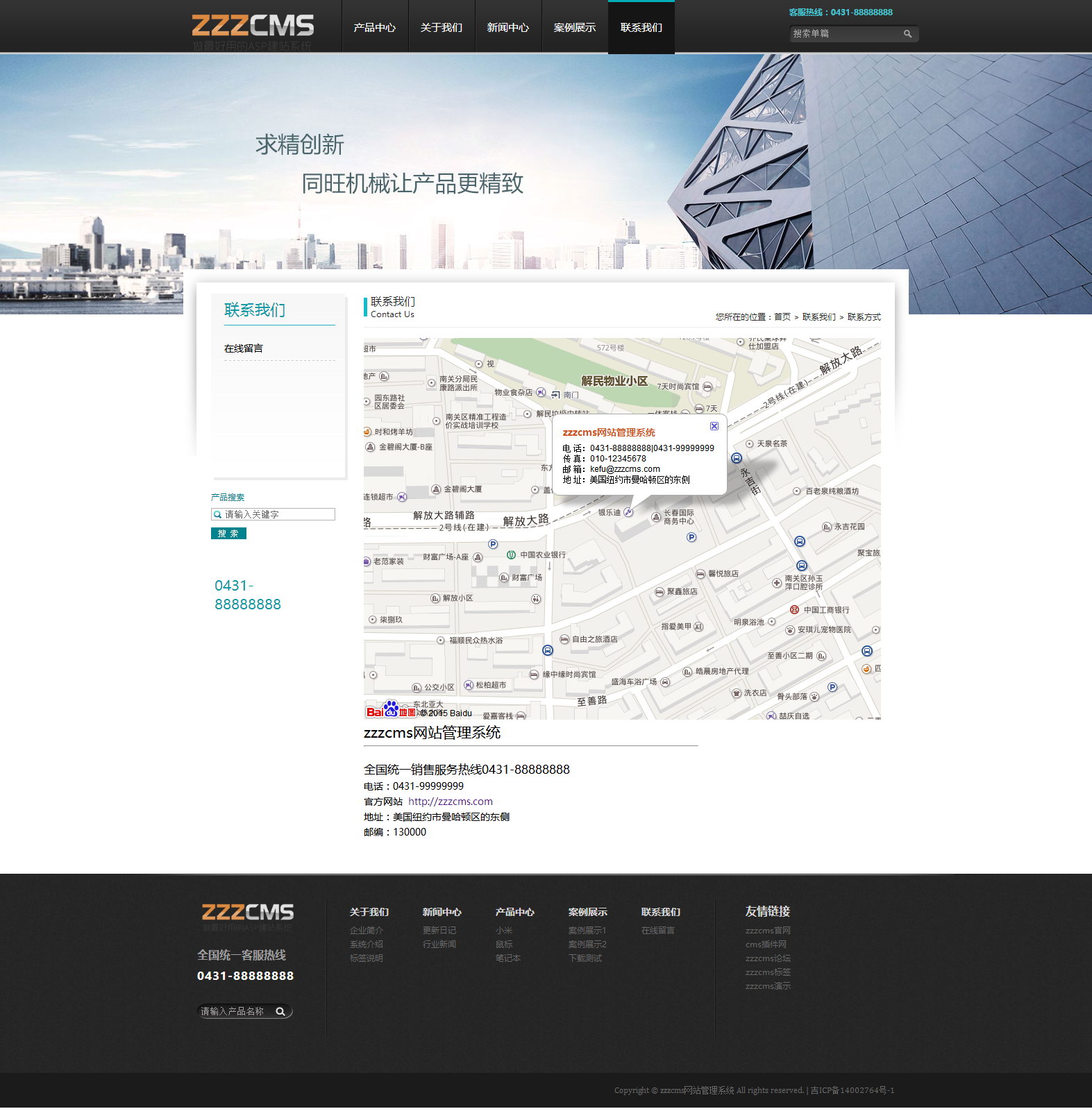Open the 案例展示 navigation menu
Viewport: 1092px width, 1118px height.
(x=575, y=27)
